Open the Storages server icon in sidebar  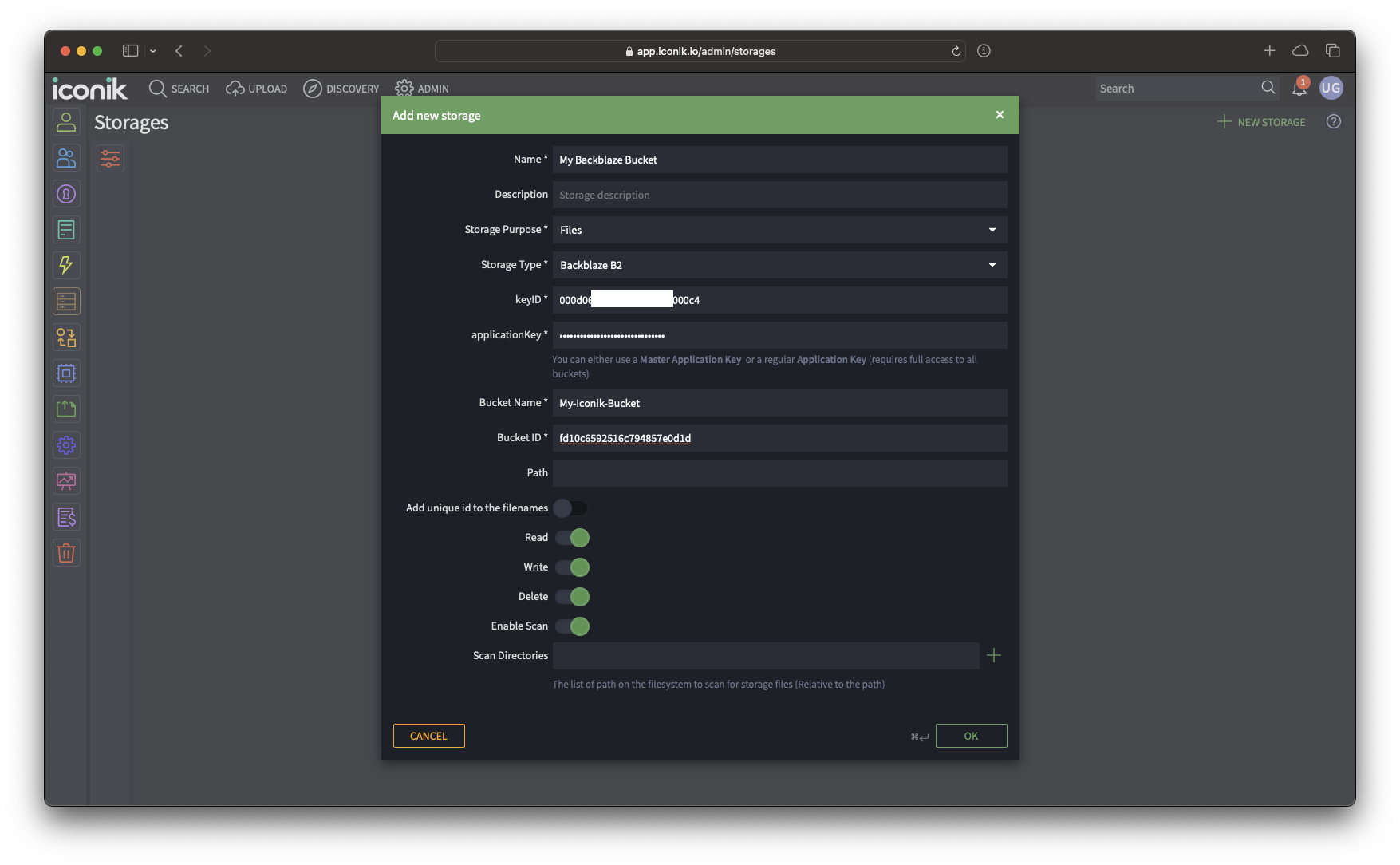(x=66, y=302)
